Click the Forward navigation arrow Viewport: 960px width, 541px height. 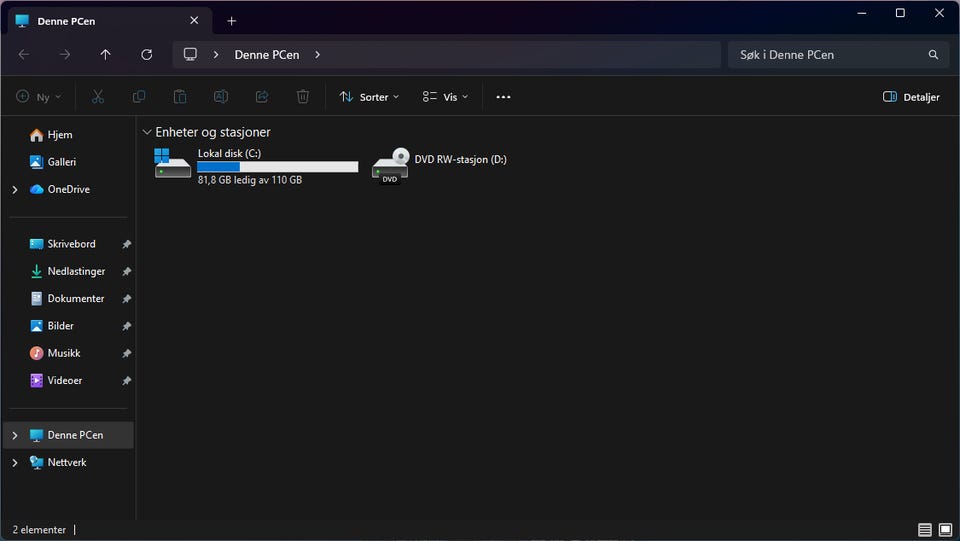[x=65, y=54]
